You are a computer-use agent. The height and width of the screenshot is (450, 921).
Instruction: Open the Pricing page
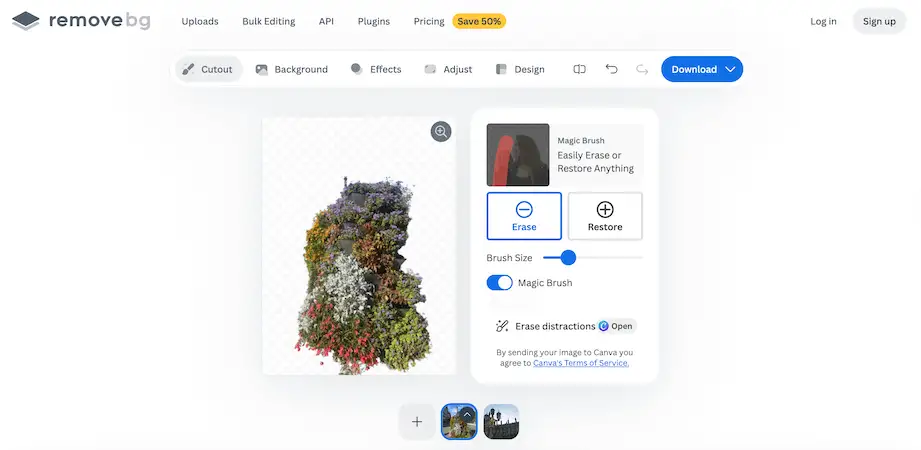click(429, 21)
